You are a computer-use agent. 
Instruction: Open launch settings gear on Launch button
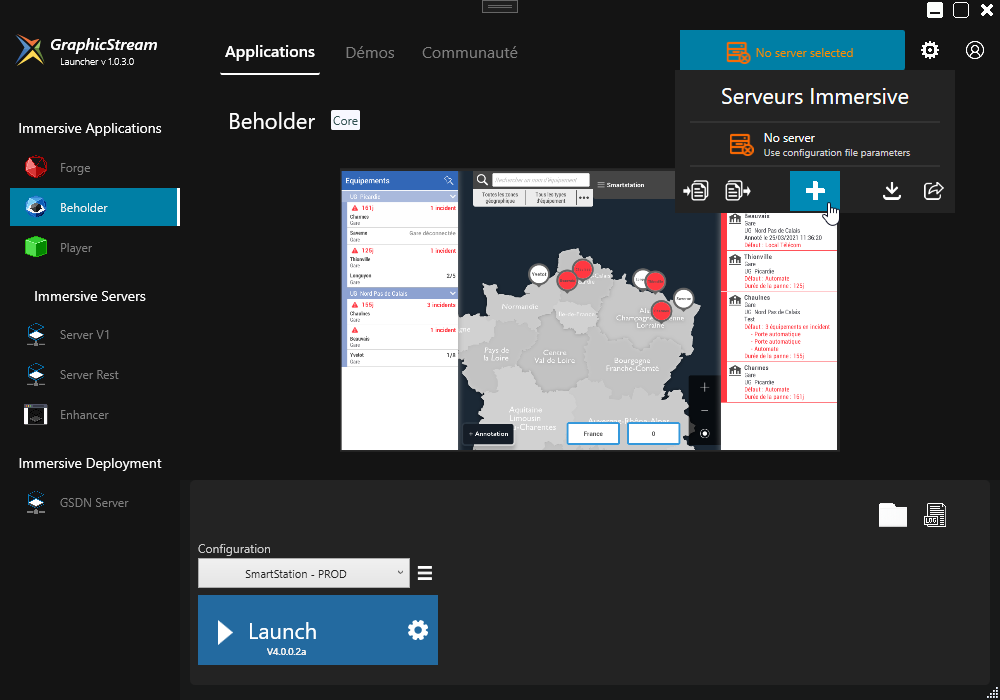coord(418,631)
